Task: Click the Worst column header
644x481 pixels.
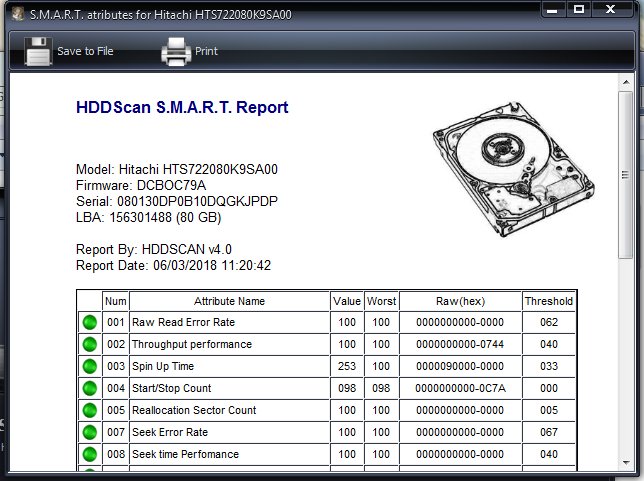Action: pyautogui.click(x=382, y=301)
